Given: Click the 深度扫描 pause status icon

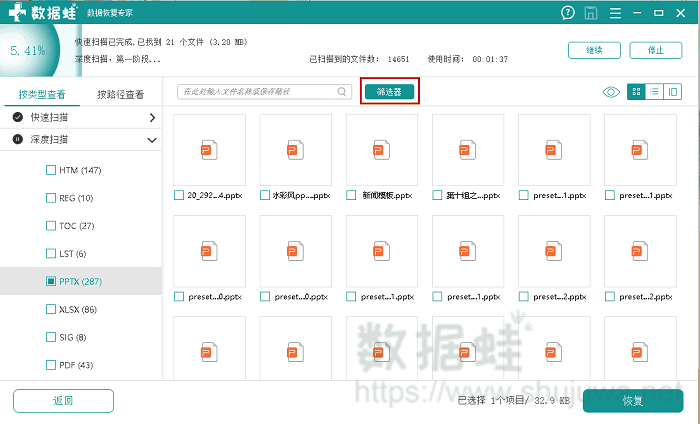Looking at the screenshot, I should tap(17, 139).
